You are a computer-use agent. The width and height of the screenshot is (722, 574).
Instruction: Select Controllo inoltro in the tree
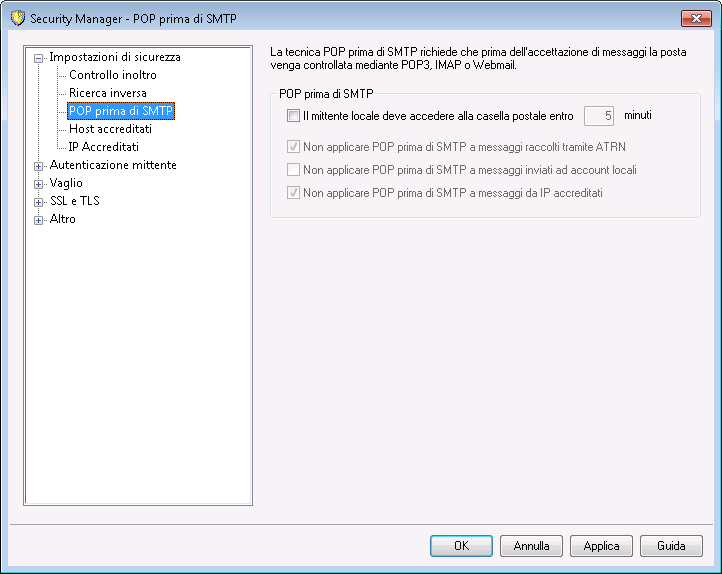point(113,75)
